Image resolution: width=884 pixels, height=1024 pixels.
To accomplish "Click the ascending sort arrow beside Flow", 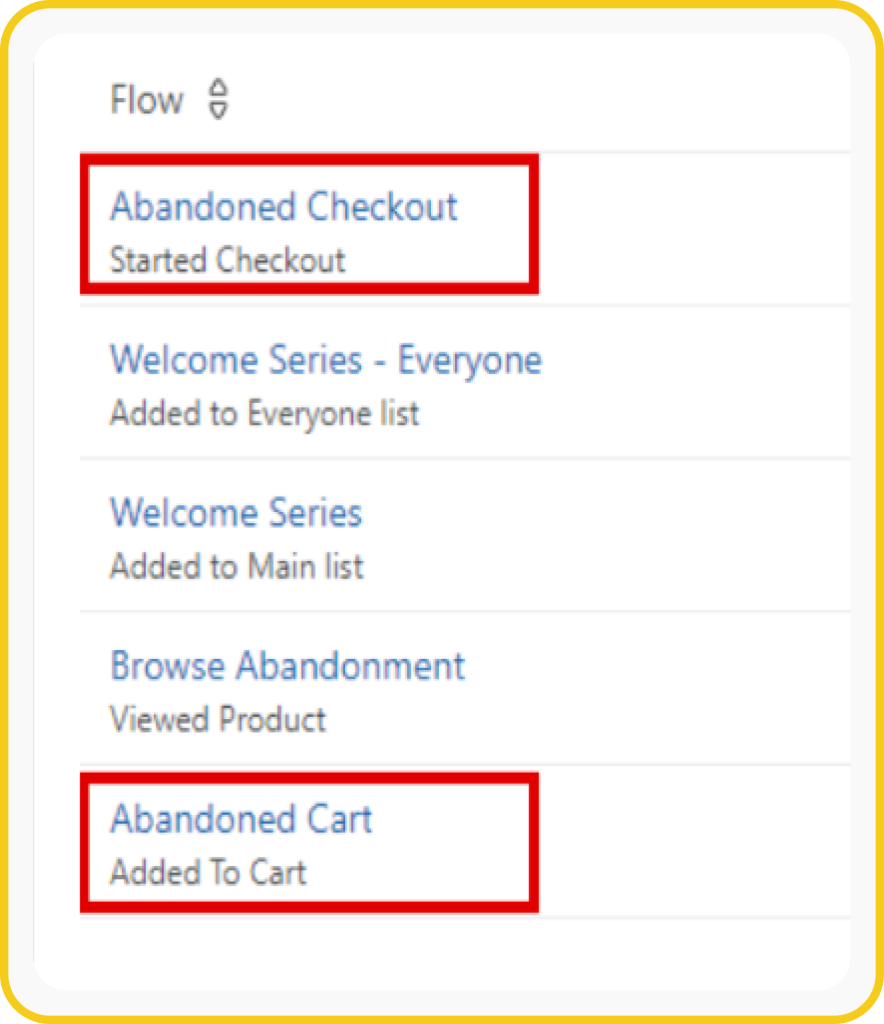I will (x=219, y=90).
